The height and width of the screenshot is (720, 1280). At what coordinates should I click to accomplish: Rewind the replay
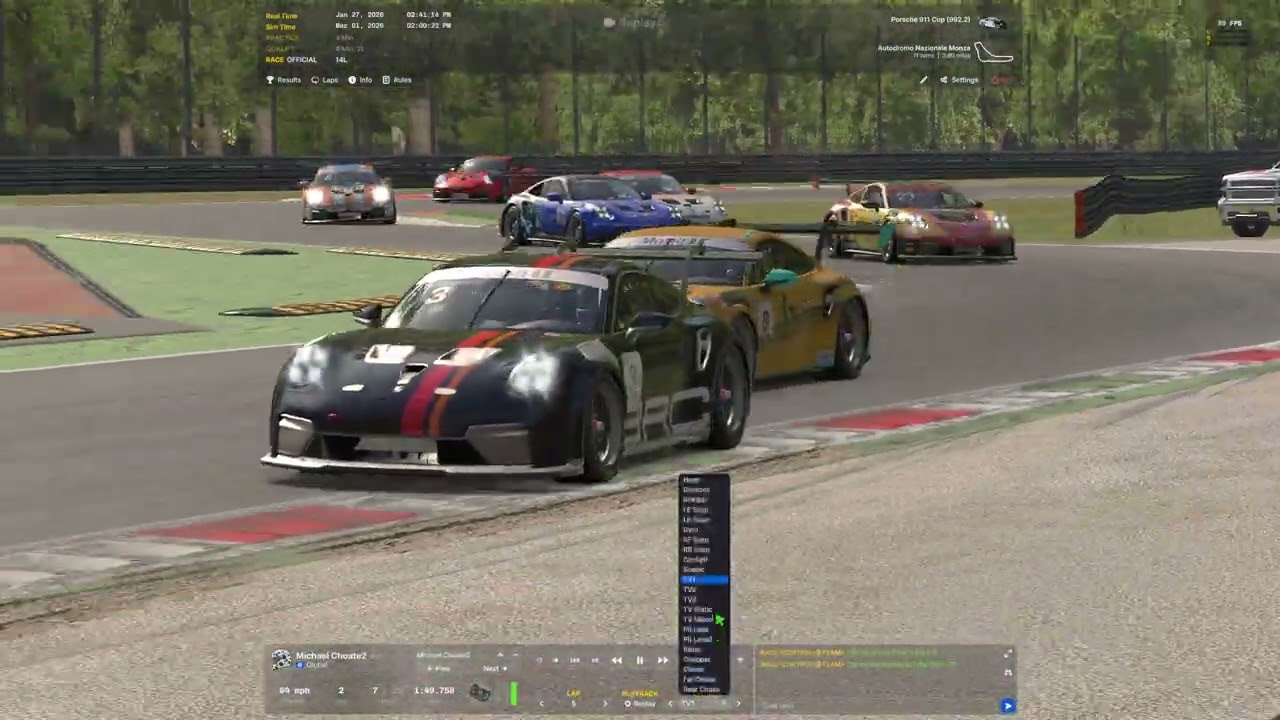pos(617,660)
